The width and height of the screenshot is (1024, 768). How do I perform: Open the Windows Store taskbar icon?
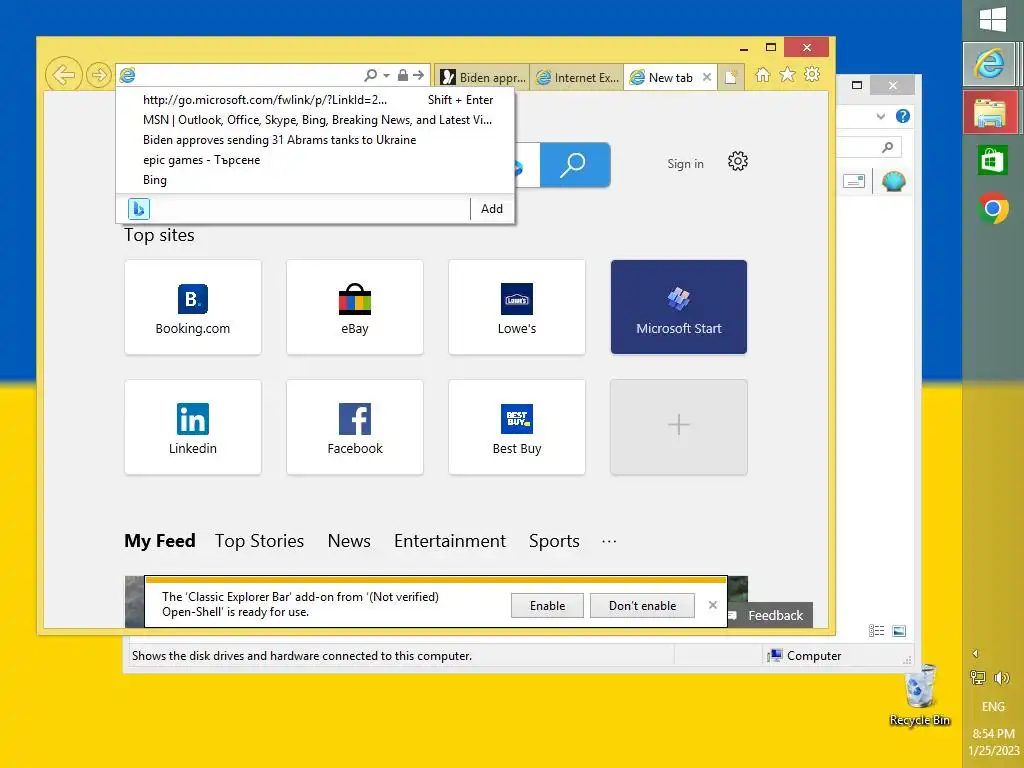tap(993, 161)
